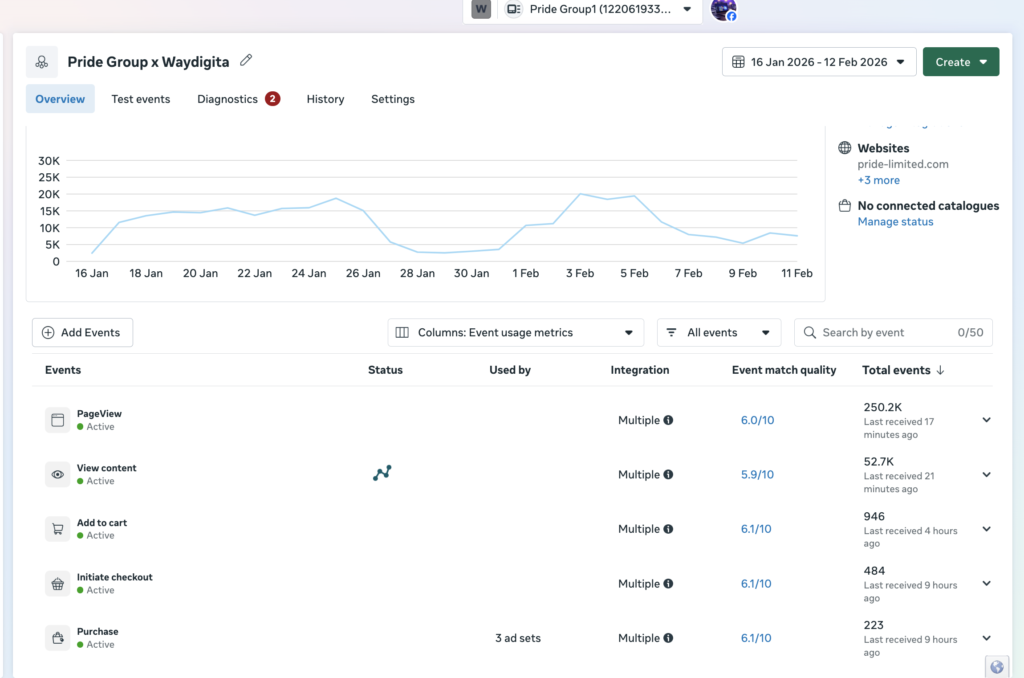Click the Add Events button
The width and height of the screenshot is (1024, 678).
pos(82,333)
